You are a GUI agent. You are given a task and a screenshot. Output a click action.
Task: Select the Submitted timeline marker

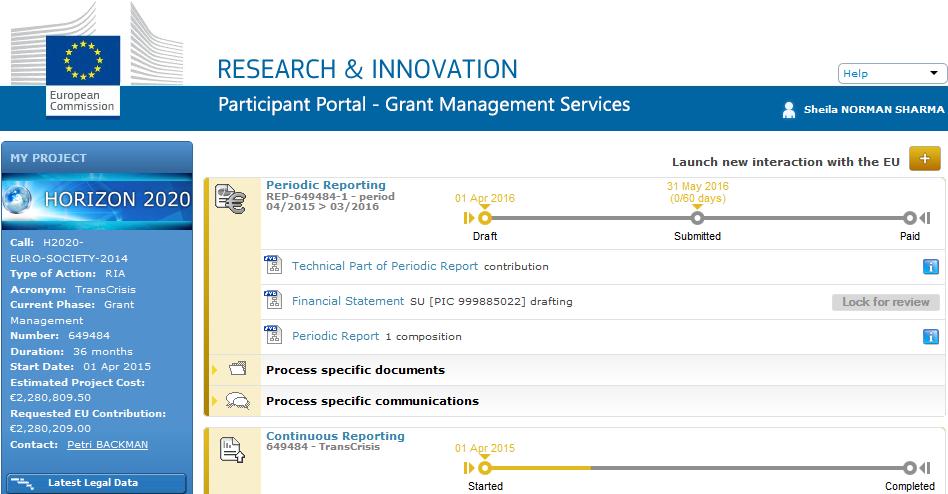(697, 218)
